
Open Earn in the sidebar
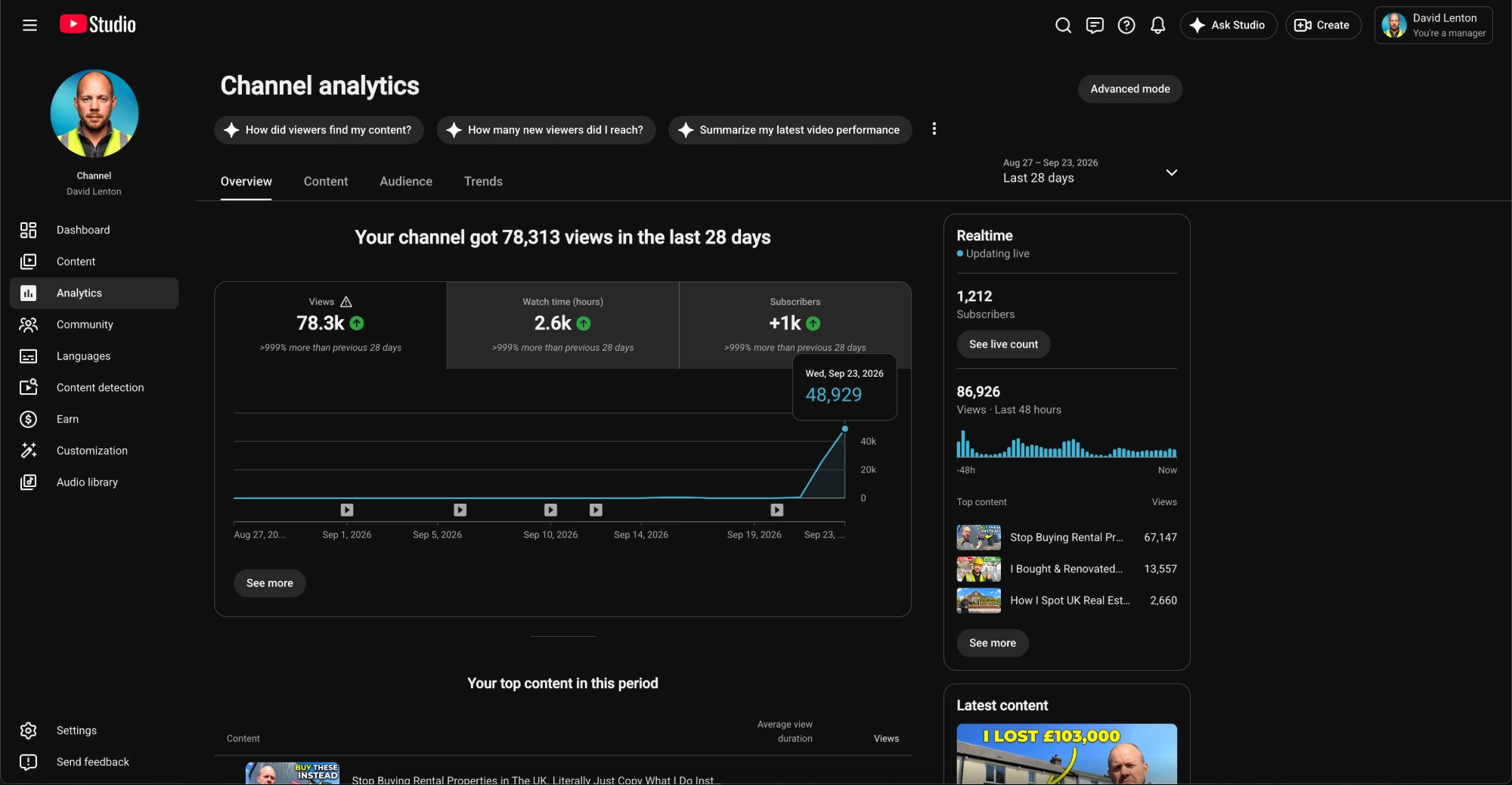pos(94,419)
